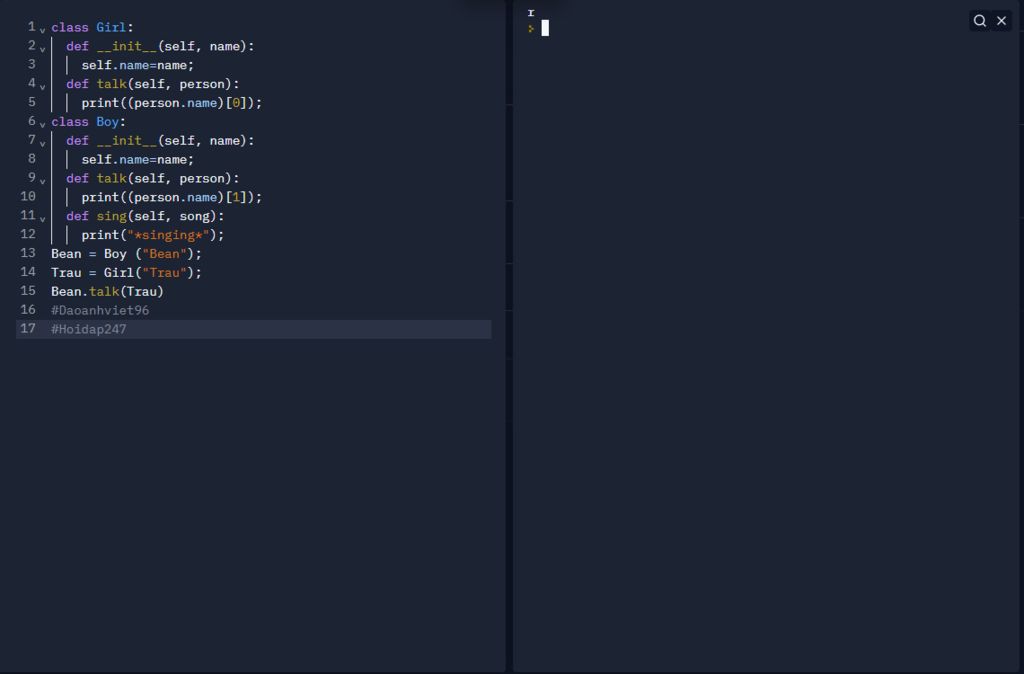Open console search with magnifier icon
This screenshot has height=674, width=1024.
point(980,21)
